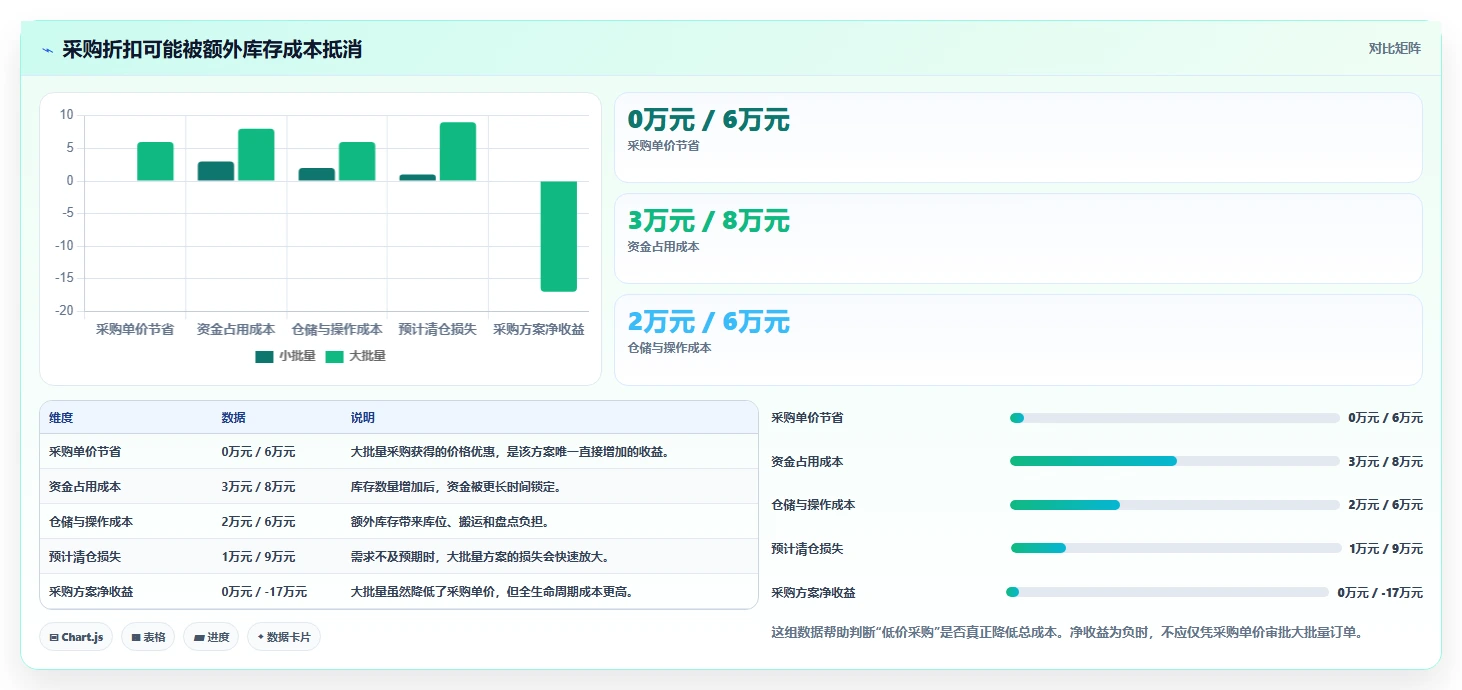Click the negative 采购方案净收益 bar in chart

[x=559, y=236]
